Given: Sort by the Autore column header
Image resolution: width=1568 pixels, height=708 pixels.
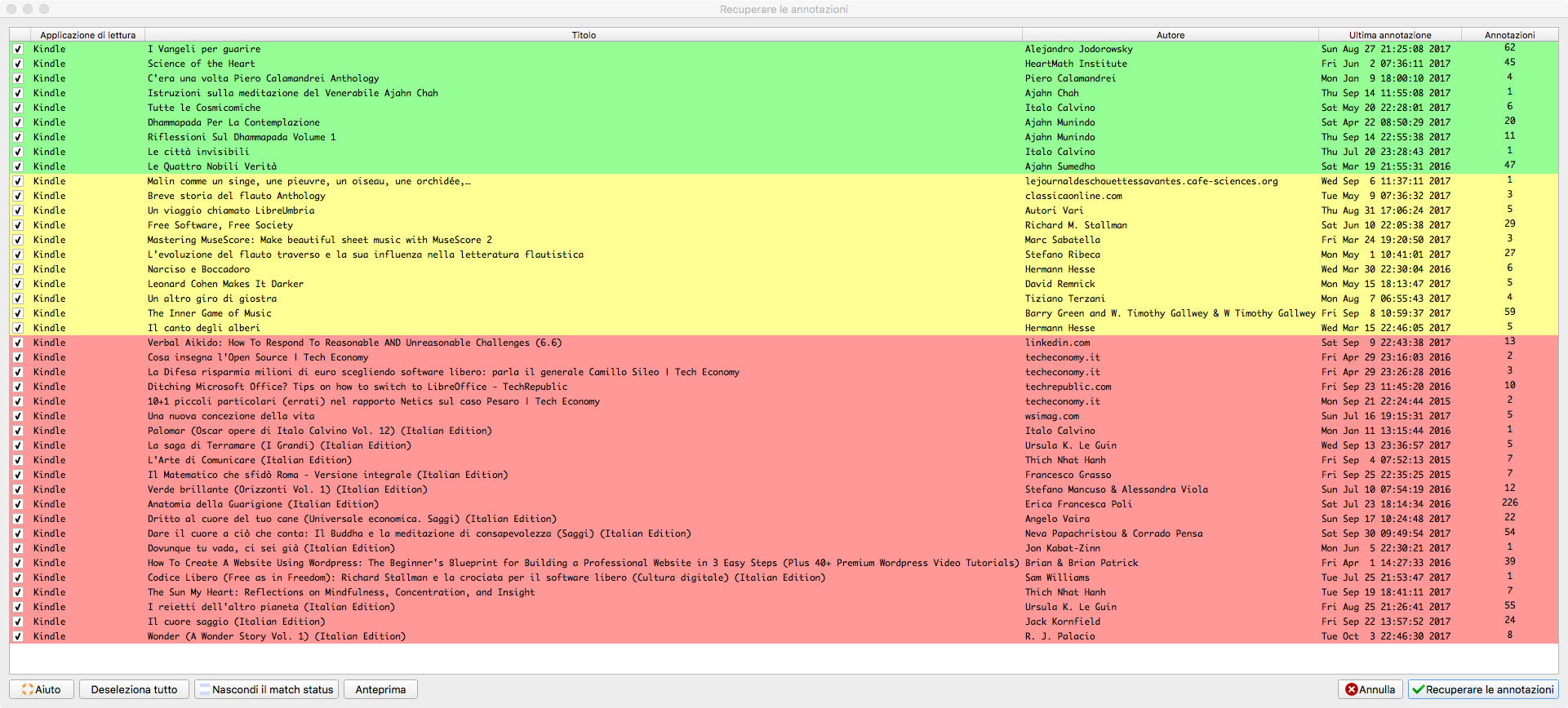Looking at the screenshot, I should tap(1170, 35).
